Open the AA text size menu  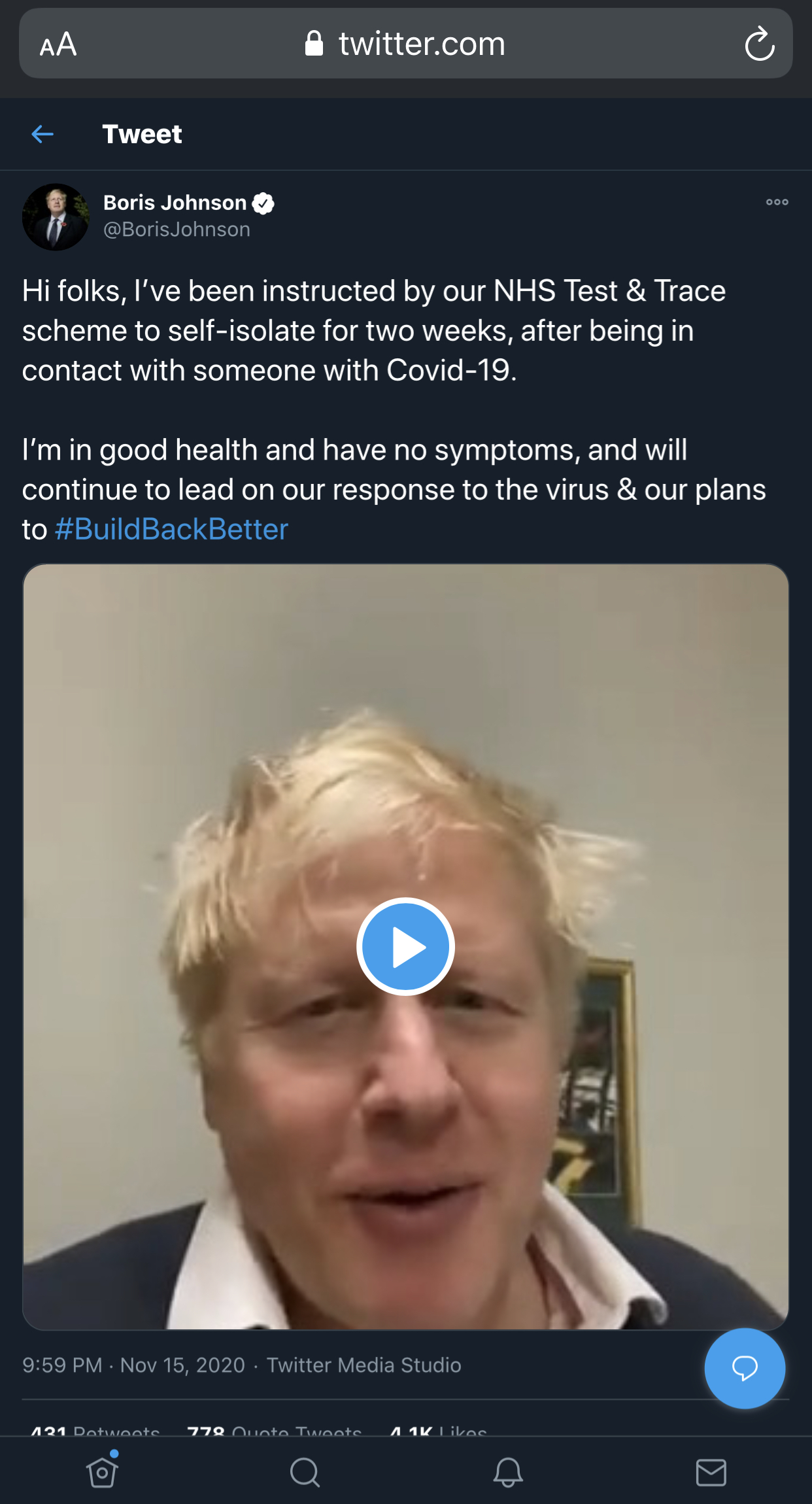click(x=58, y=44)
